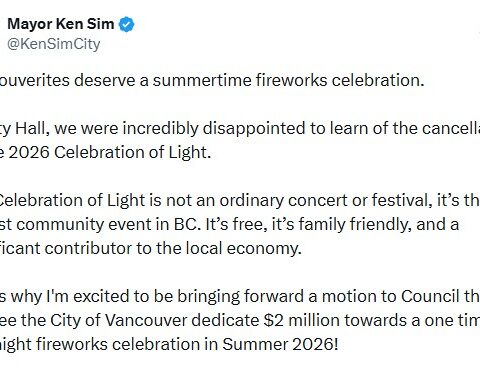Click the phrase 'family friendly'
The width and height of the screenshot is (480, 370).
click(x=355, y=224)
